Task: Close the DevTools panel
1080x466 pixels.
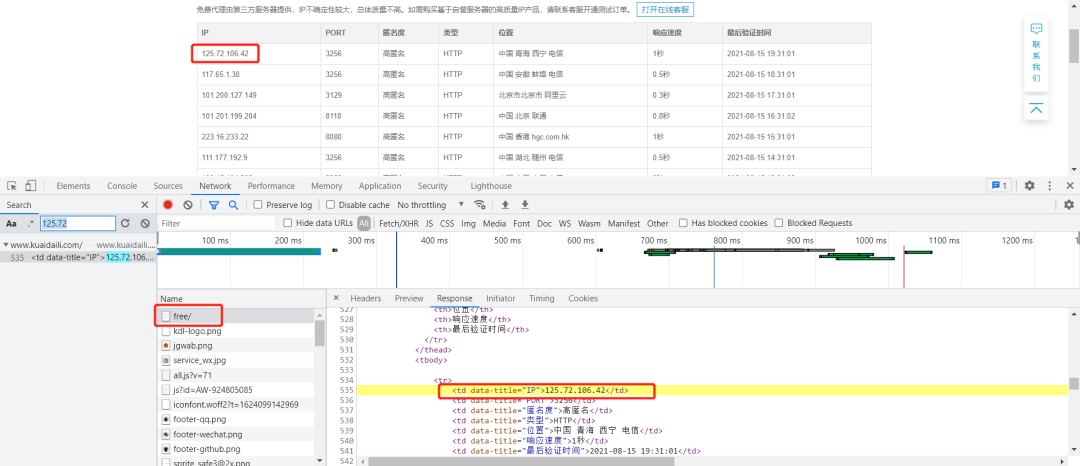Action: point(1070,186)
